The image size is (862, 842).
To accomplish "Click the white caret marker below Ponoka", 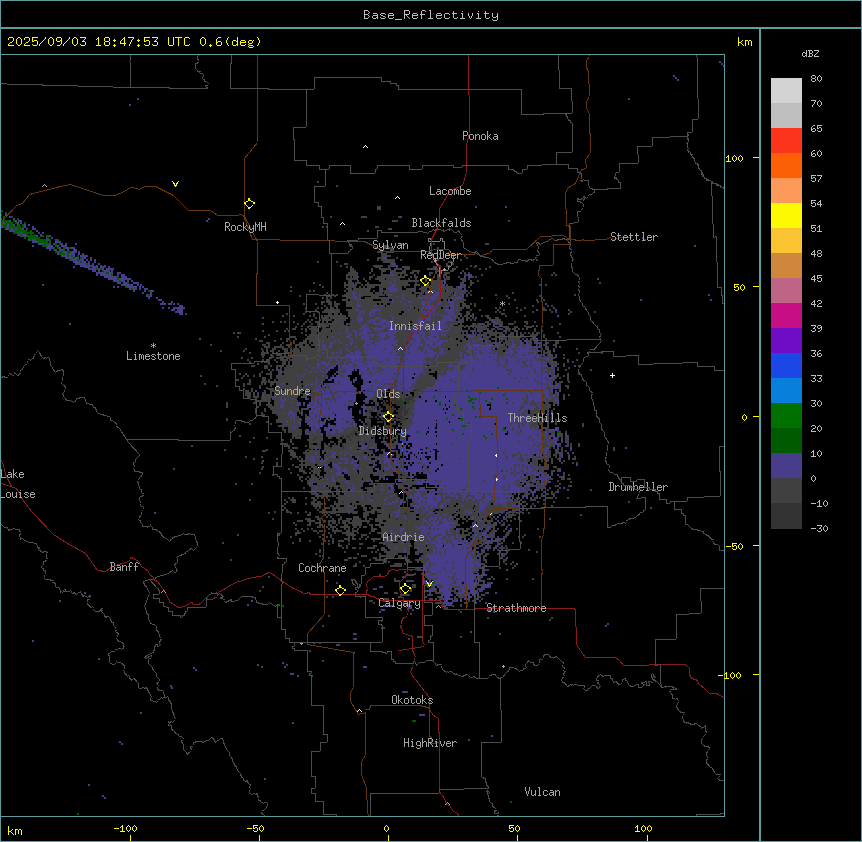I will click(365, 147).
